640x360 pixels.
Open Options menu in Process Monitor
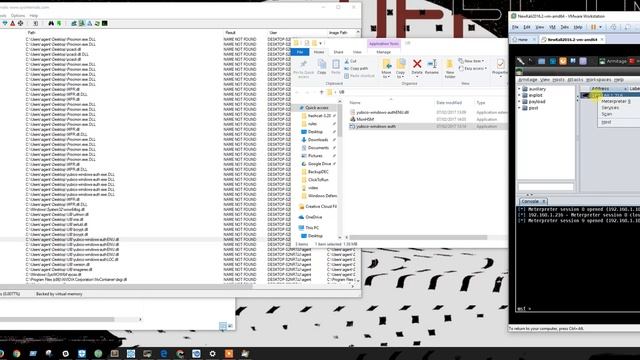point(18,16)
